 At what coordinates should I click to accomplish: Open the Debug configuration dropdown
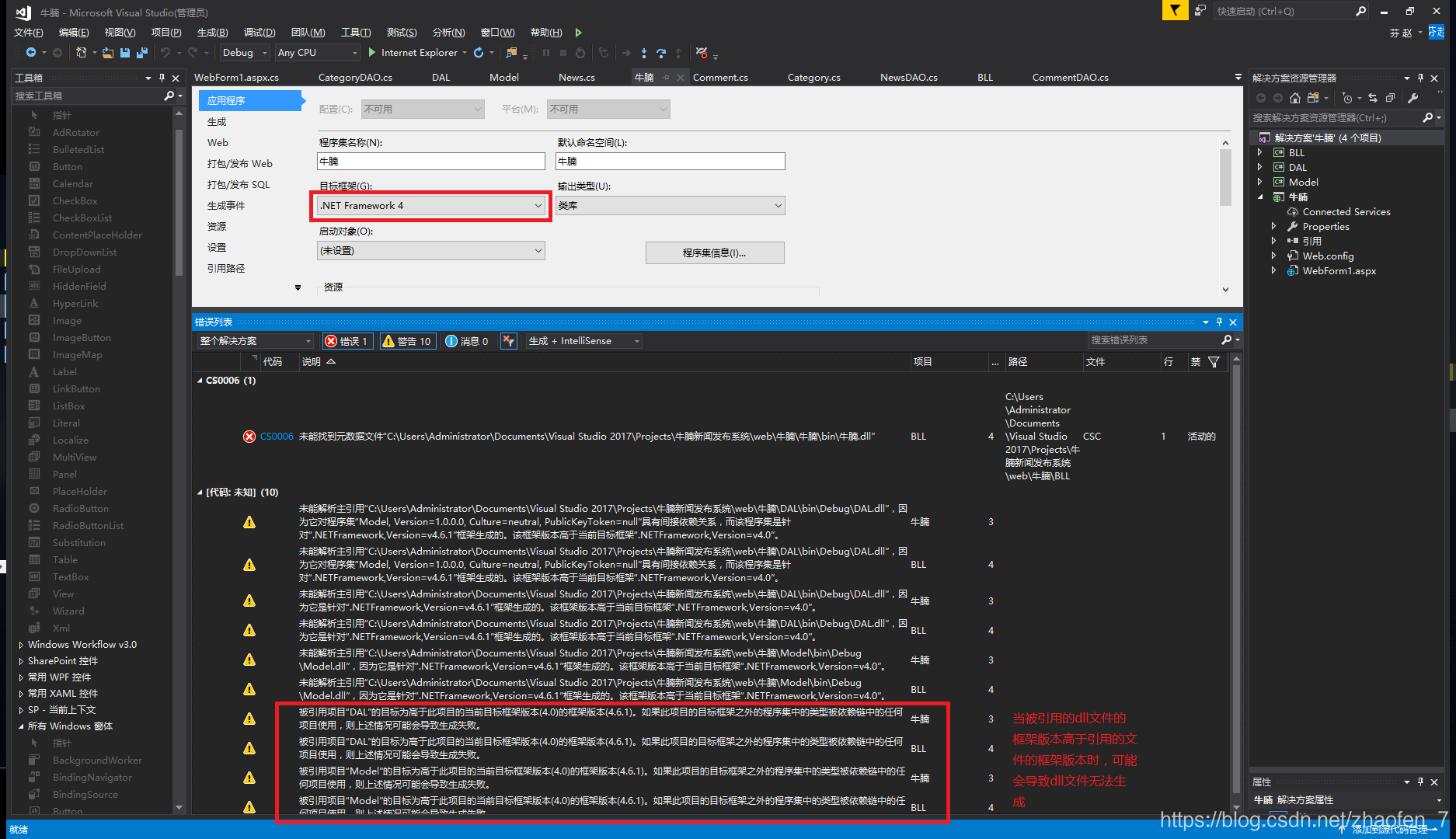click(244, 53)
